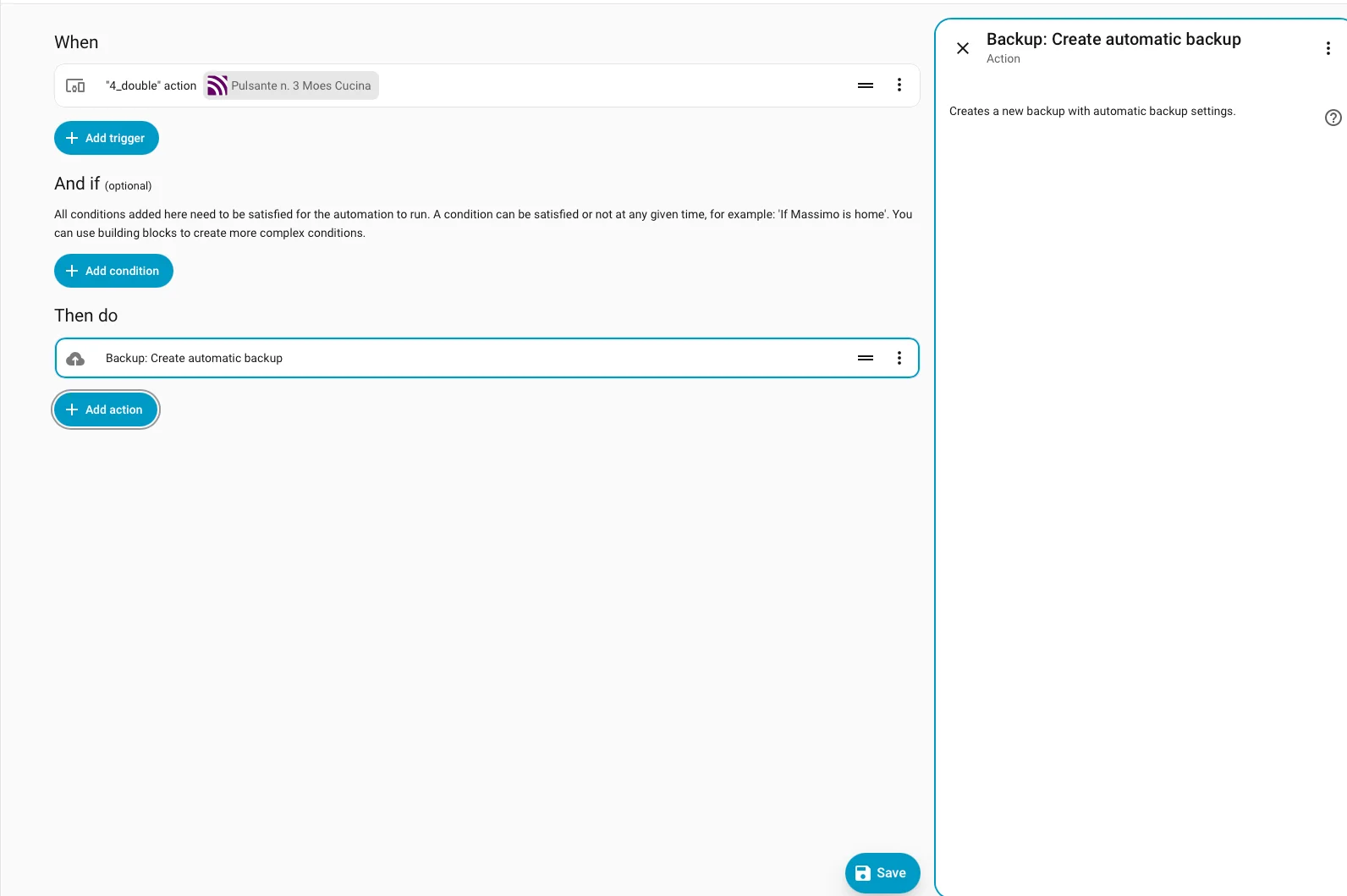Close the Backup action side panel
The image size is (1347, 896).
click(963, 48)
